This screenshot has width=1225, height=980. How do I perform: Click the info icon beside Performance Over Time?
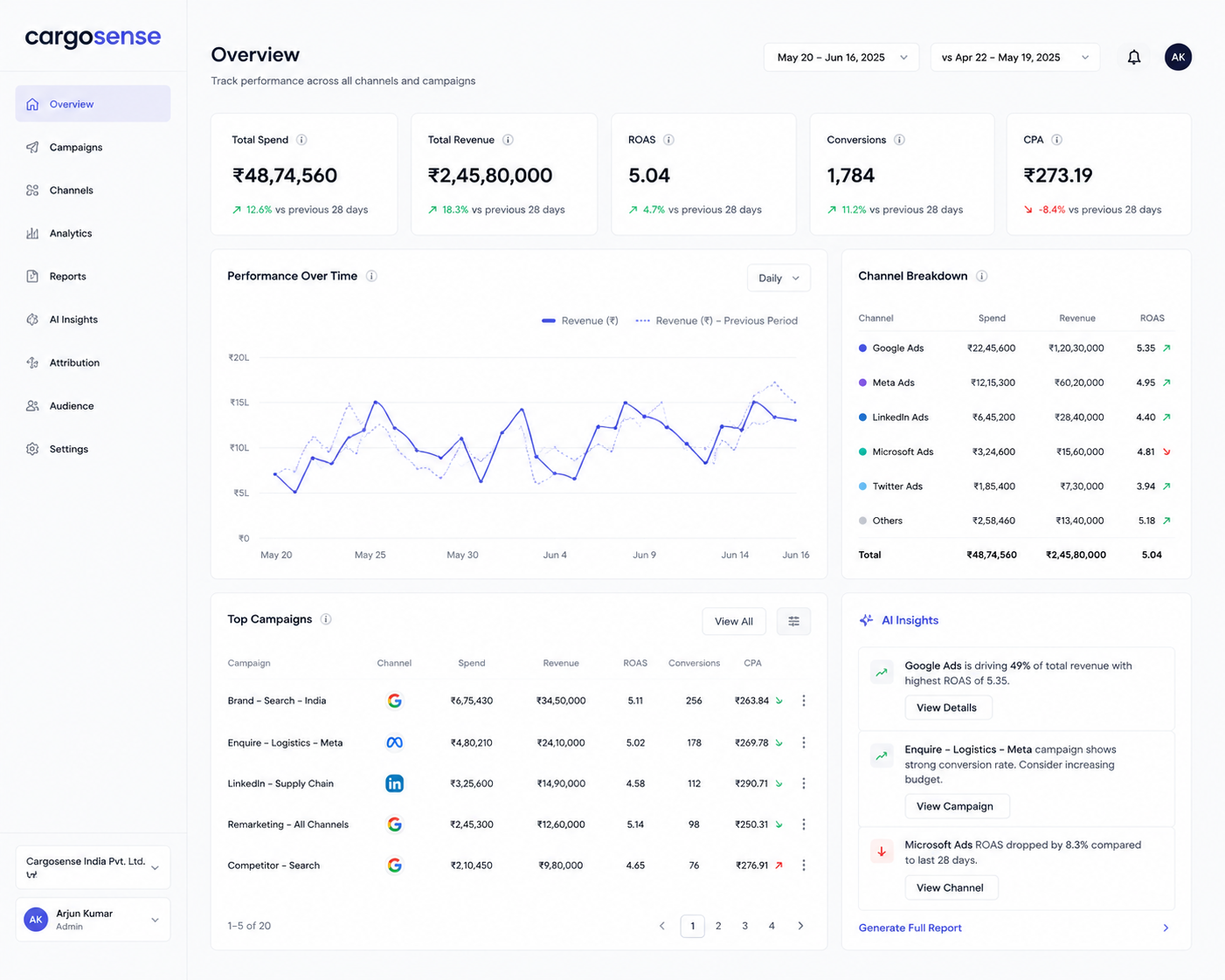coord(371,276)
